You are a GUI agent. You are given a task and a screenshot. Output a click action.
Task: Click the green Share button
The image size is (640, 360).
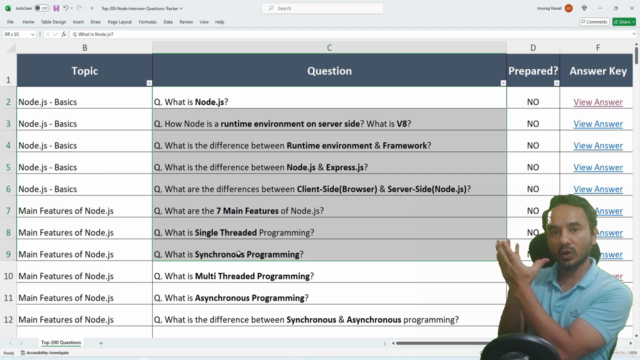point(624,22)
